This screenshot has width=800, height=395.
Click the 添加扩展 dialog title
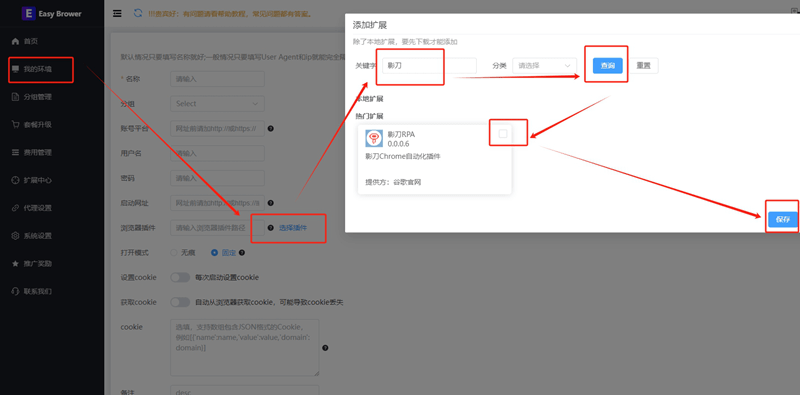point(370,25)
